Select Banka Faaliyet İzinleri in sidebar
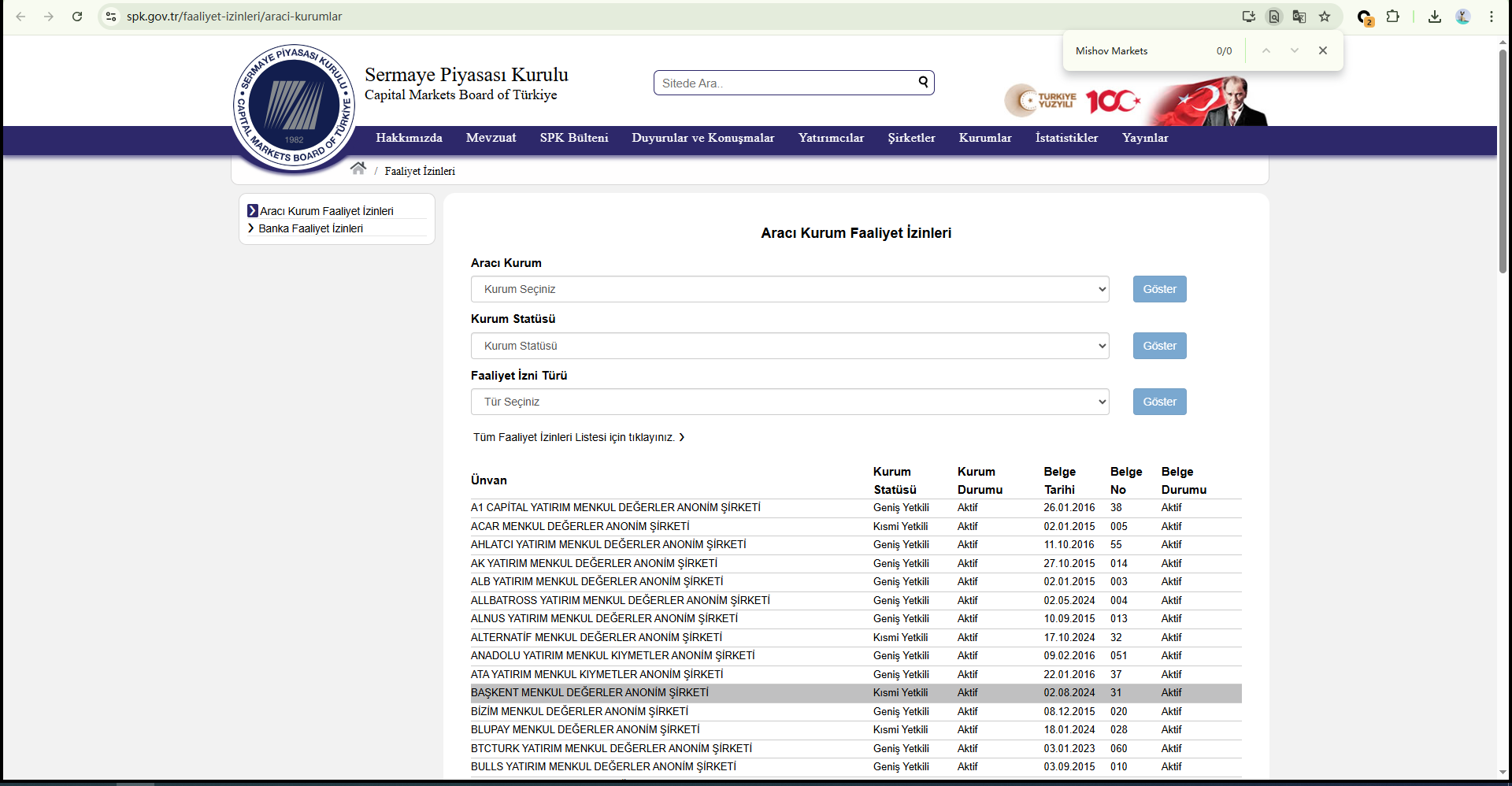This screenshot has height=786, width=1512. click(x=310, y=228)
